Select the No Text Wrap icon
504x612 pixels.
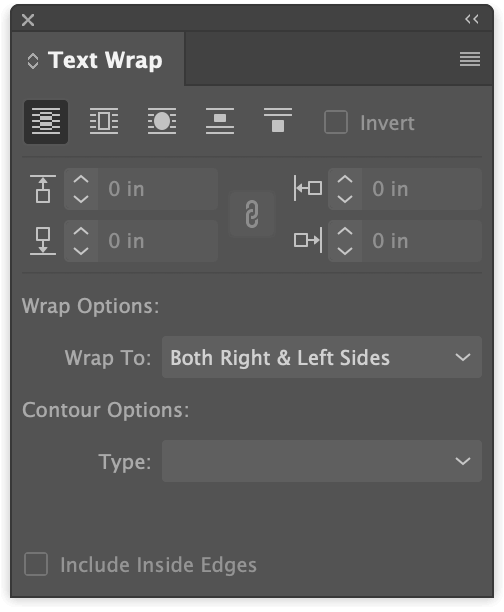point(46,122)
